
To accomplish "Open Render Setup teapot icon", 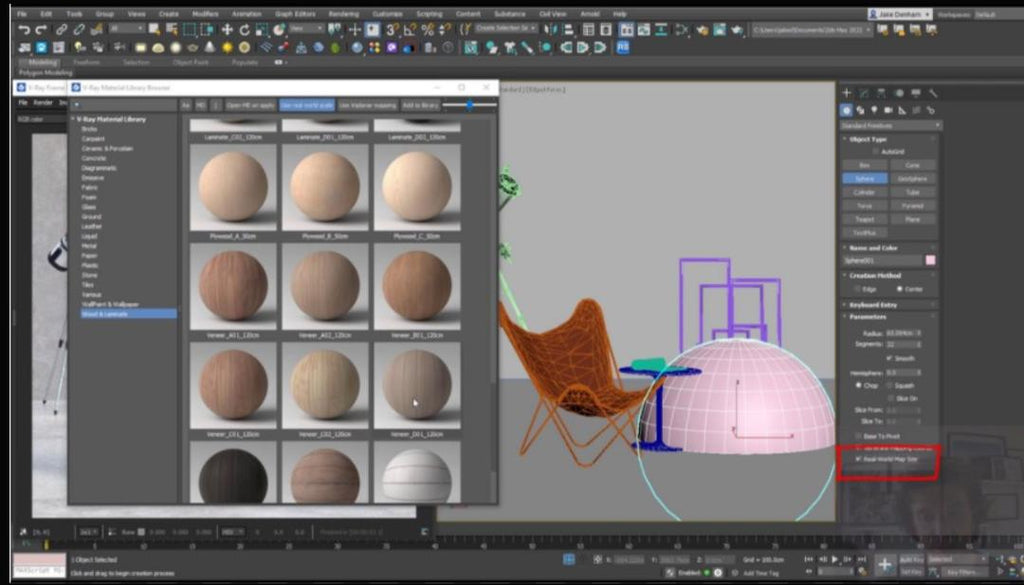I will pos(701,29).
